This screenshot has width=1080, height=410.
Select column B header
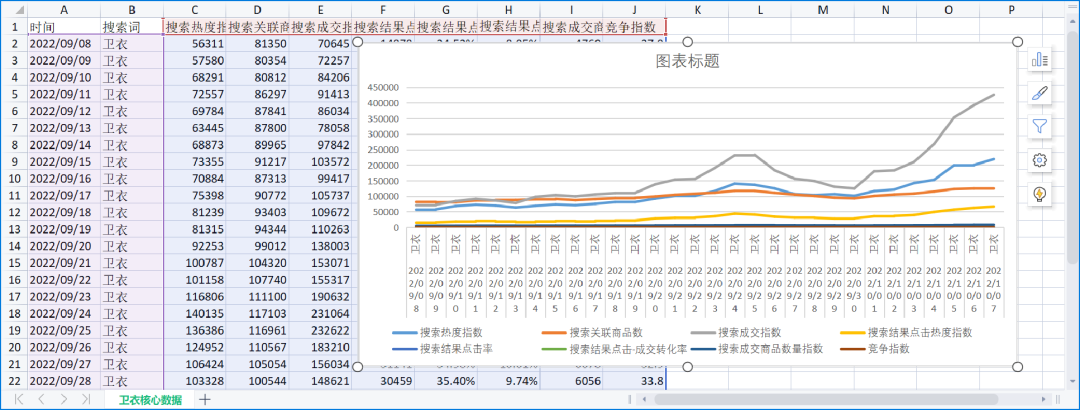click(x=132, y=10)
